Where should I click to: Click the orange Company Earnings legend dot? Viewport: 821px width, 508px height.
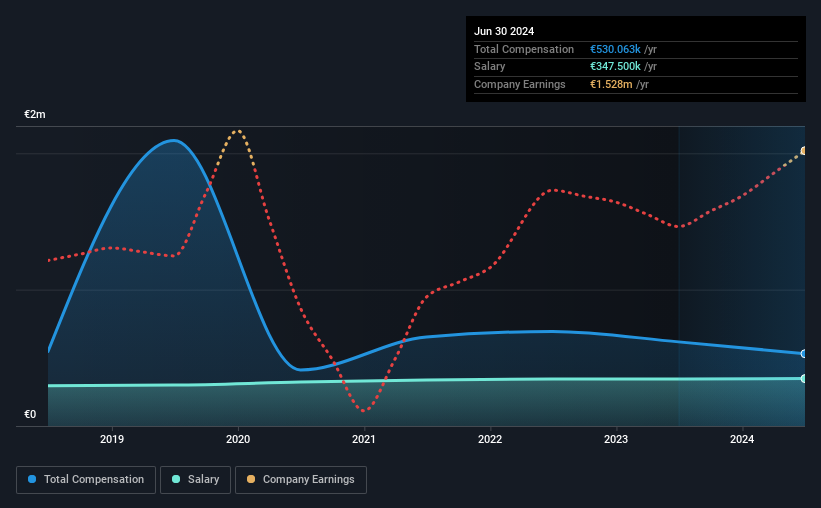coord(251,479)
